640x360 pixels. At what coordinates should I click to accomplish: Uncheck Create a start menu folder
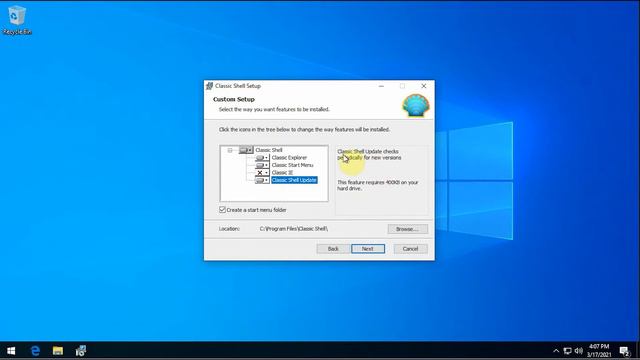pyautogui.click(x=222, y=210)
